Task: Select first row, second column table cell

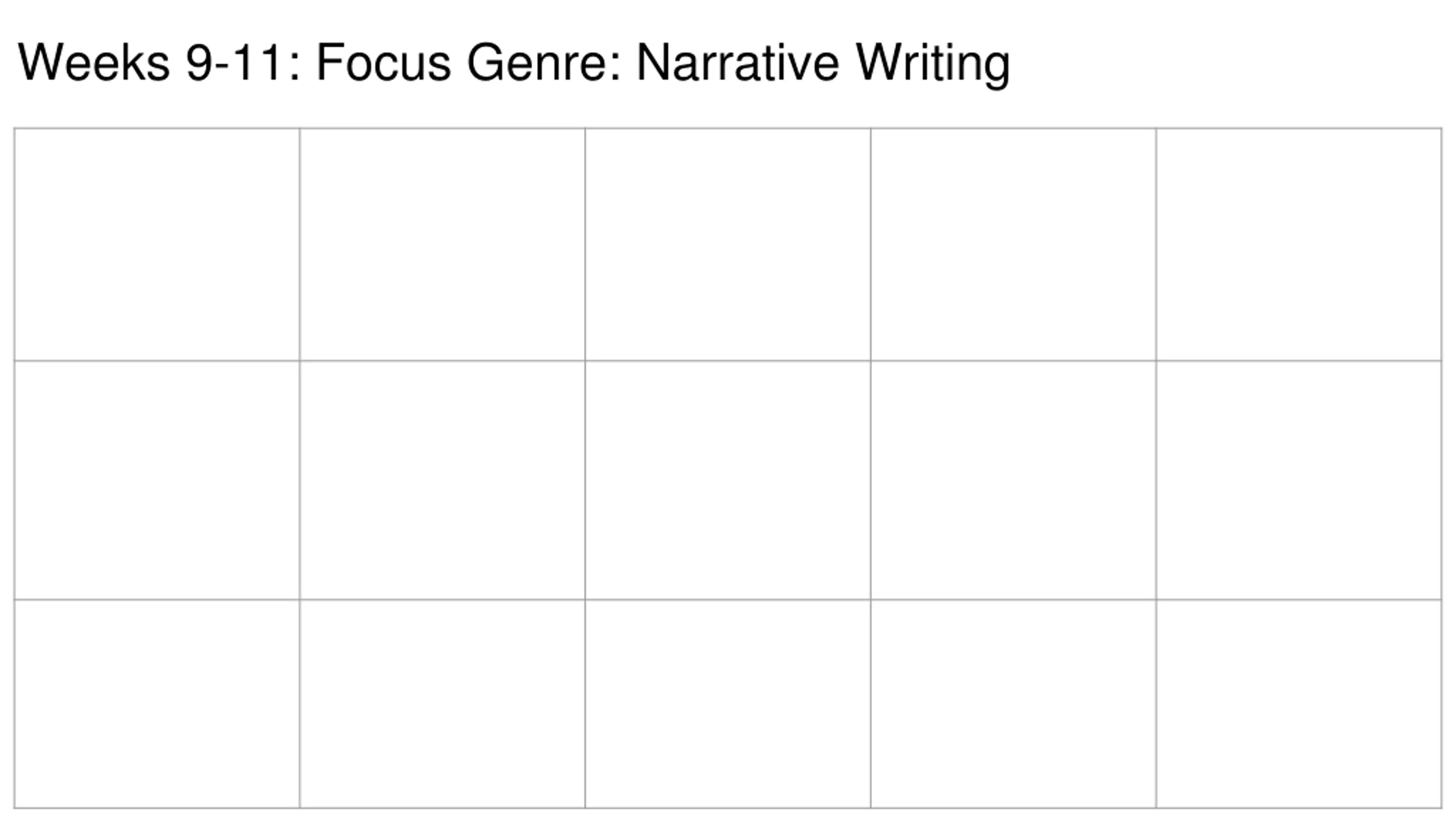Action: 442,245
